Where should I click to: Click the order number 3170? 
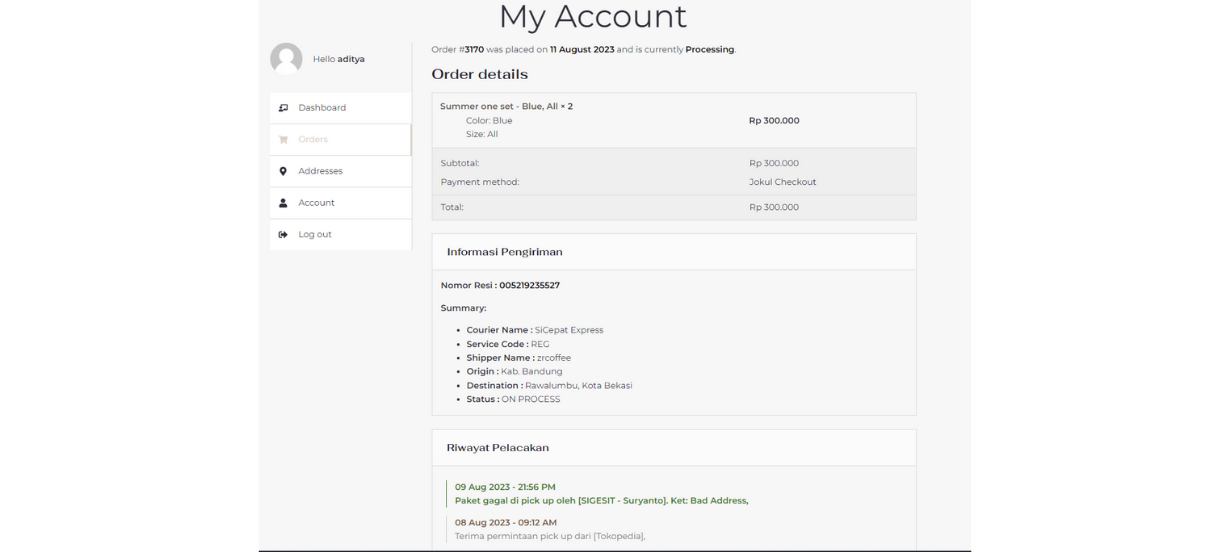pyautogui.click(x=474, y=49)
